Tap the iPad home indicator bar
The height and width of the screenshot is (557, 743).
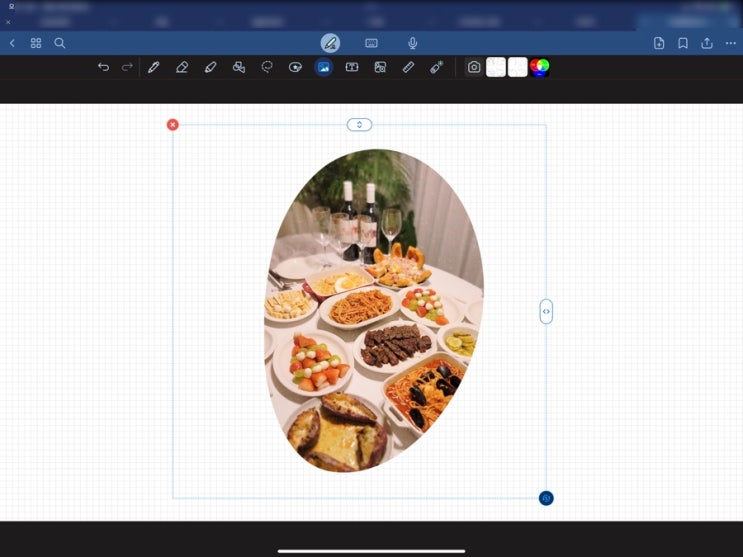click(x=372, y=551)
